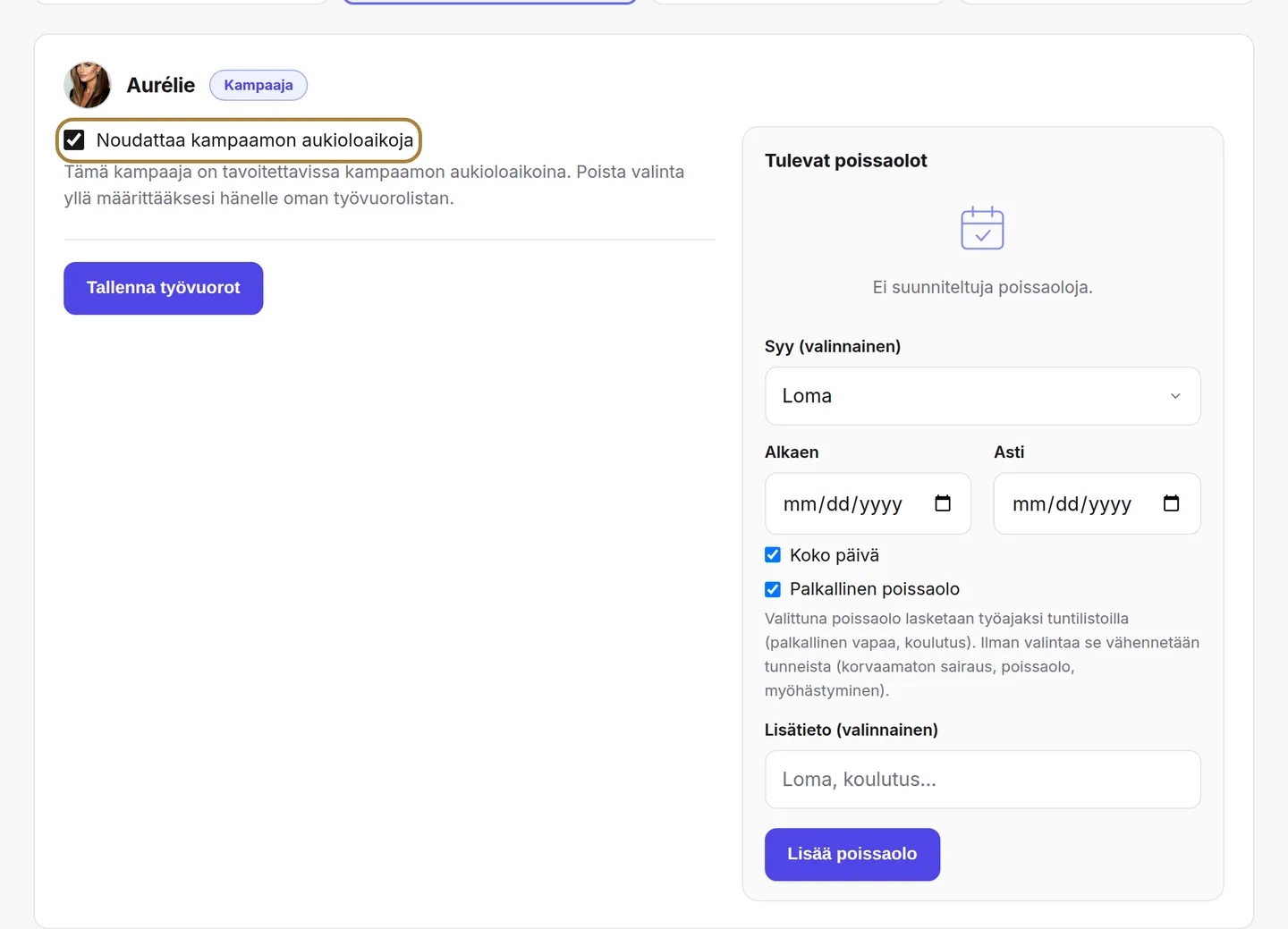This screenshot has height=929, width=1288.
Task: Click the Noudattaa kampaamon aukioloaikoja label
Action: [x=255, y=140]
